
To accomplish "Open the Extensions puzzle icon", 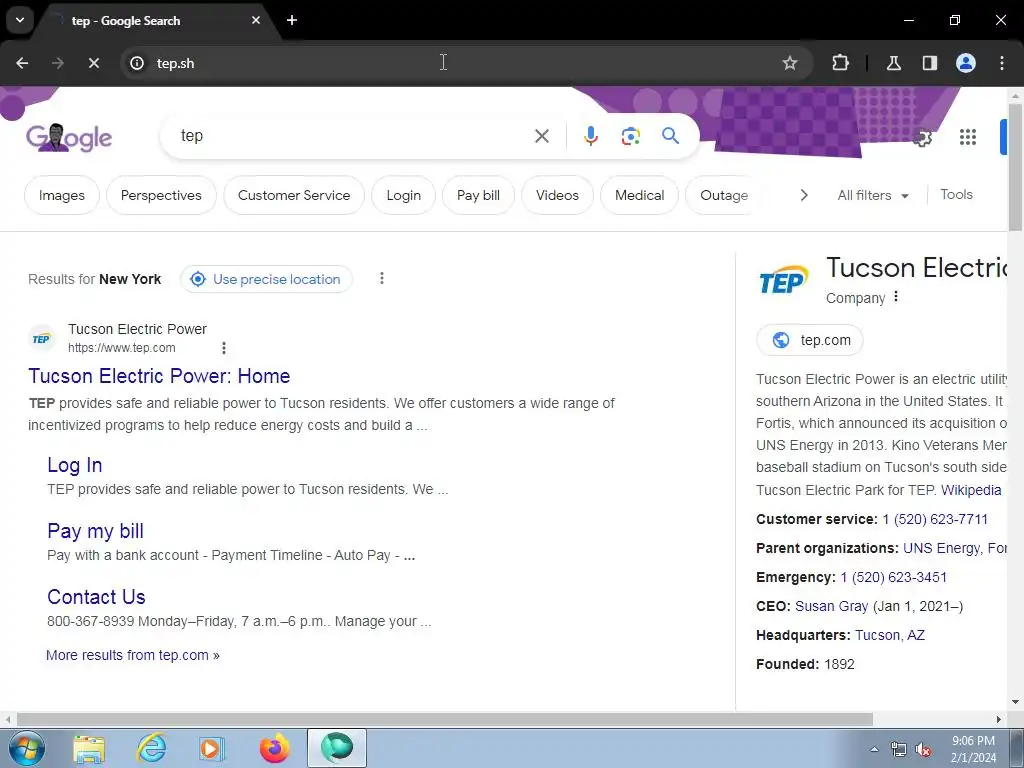I will point(840,63).
